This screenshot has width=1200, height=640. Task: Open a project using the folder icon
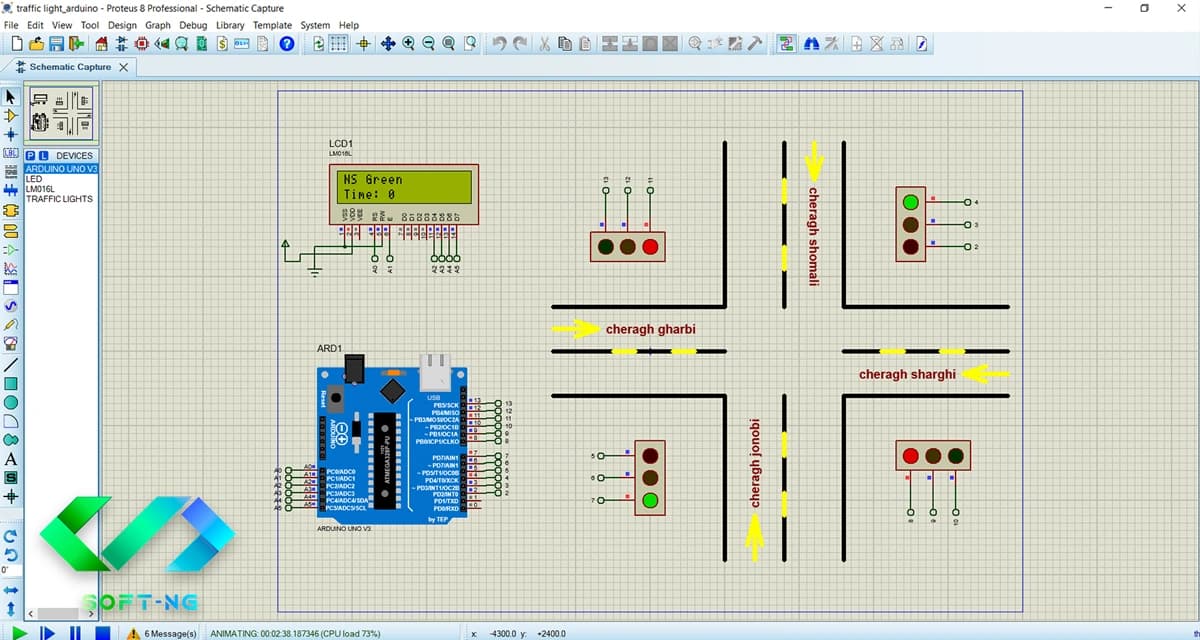(x=37, y=44)
